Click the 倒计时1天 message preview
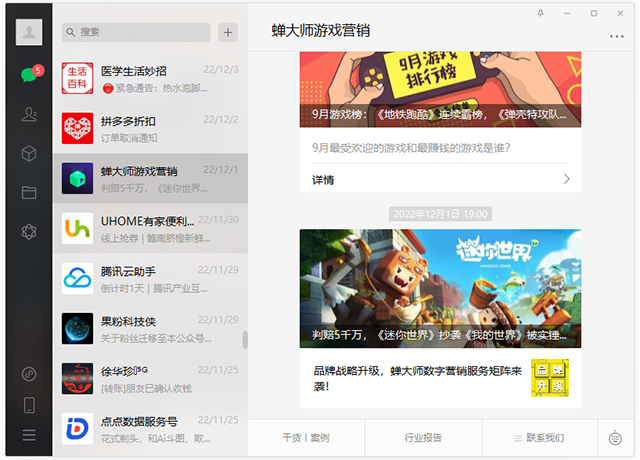This screenshot has width=640, height=460. point(154,289)
